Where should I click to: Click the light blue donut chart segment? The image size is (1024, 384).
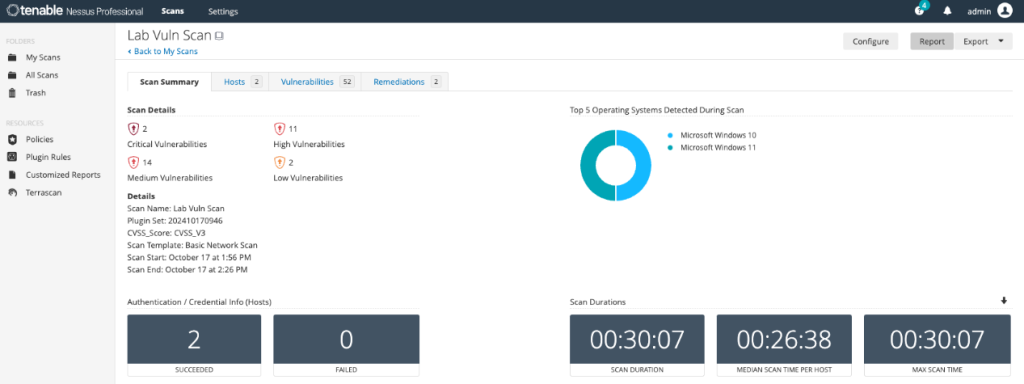click(x=643, y=165)
